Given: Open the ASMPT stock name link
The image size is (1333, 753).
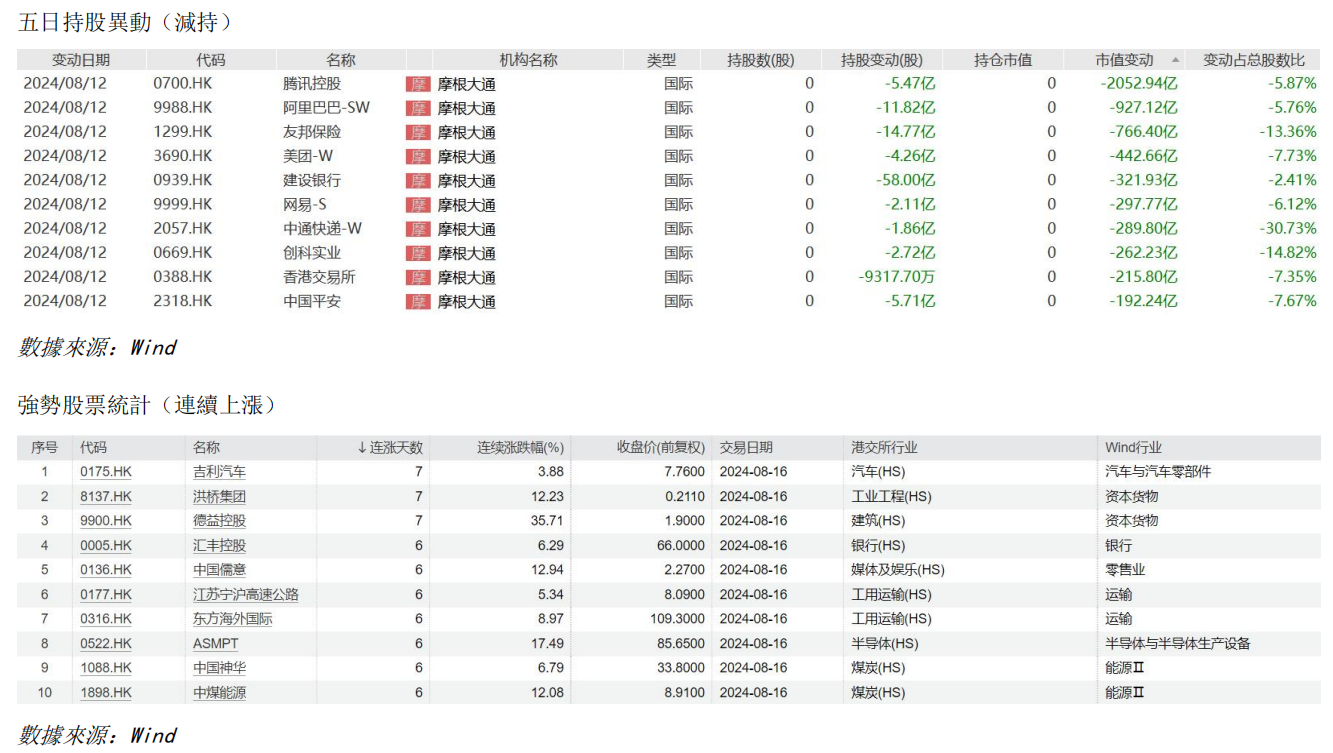Looking at the screenshot, I should click(216, 644).
